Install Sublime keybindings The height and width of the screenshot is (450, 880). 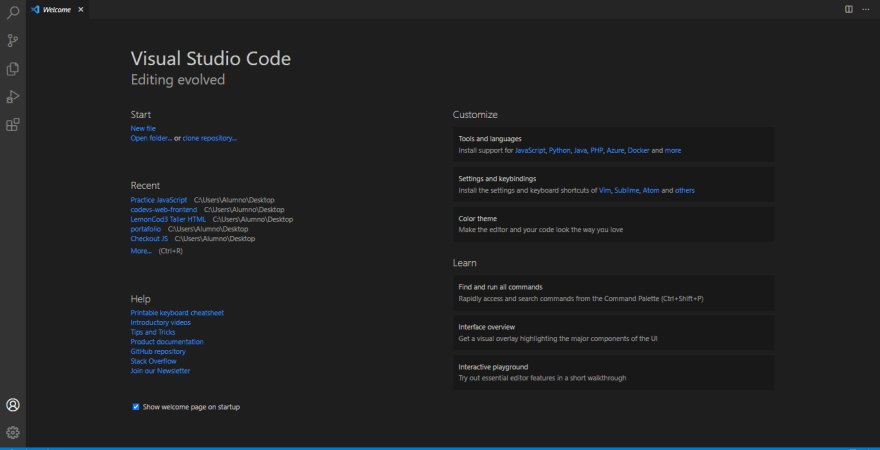[627, 191]
